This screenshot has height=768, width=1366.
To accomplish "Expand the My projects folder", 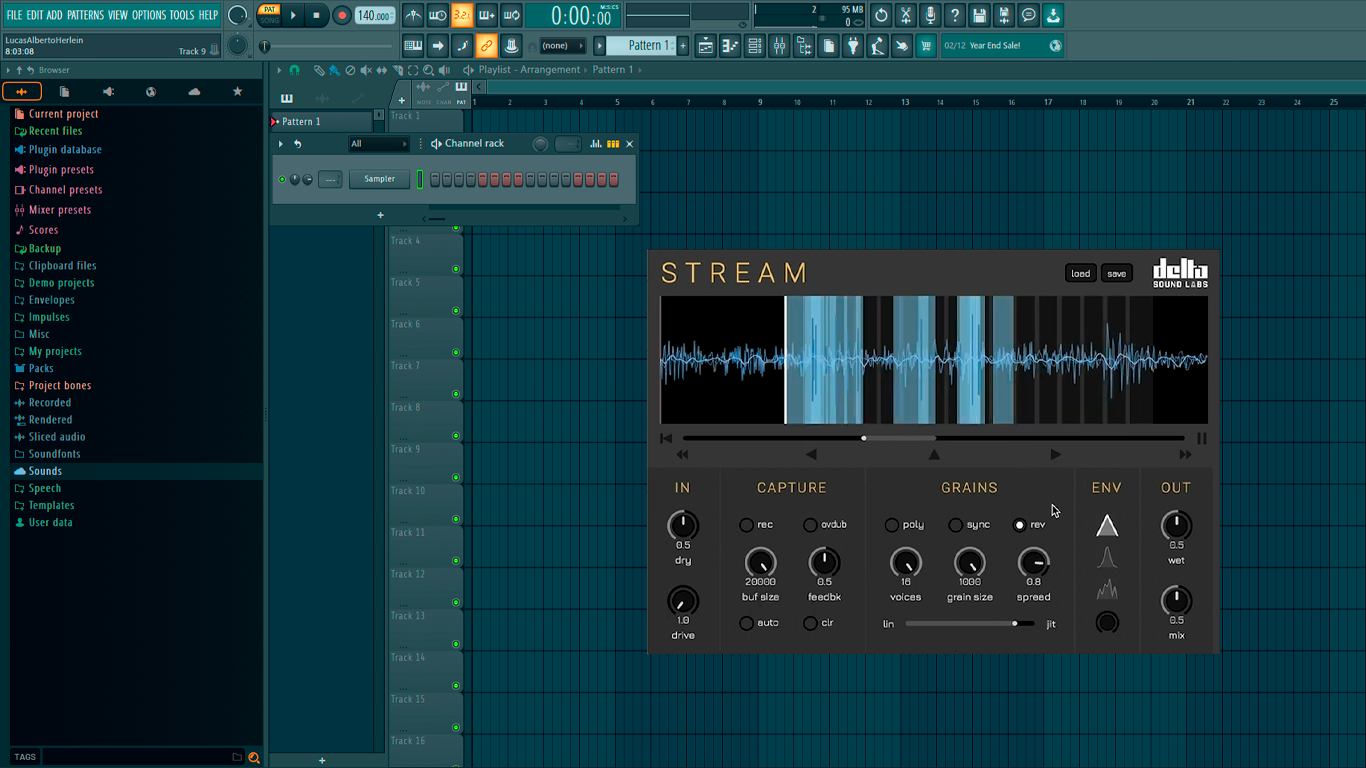I will (55, 351).
